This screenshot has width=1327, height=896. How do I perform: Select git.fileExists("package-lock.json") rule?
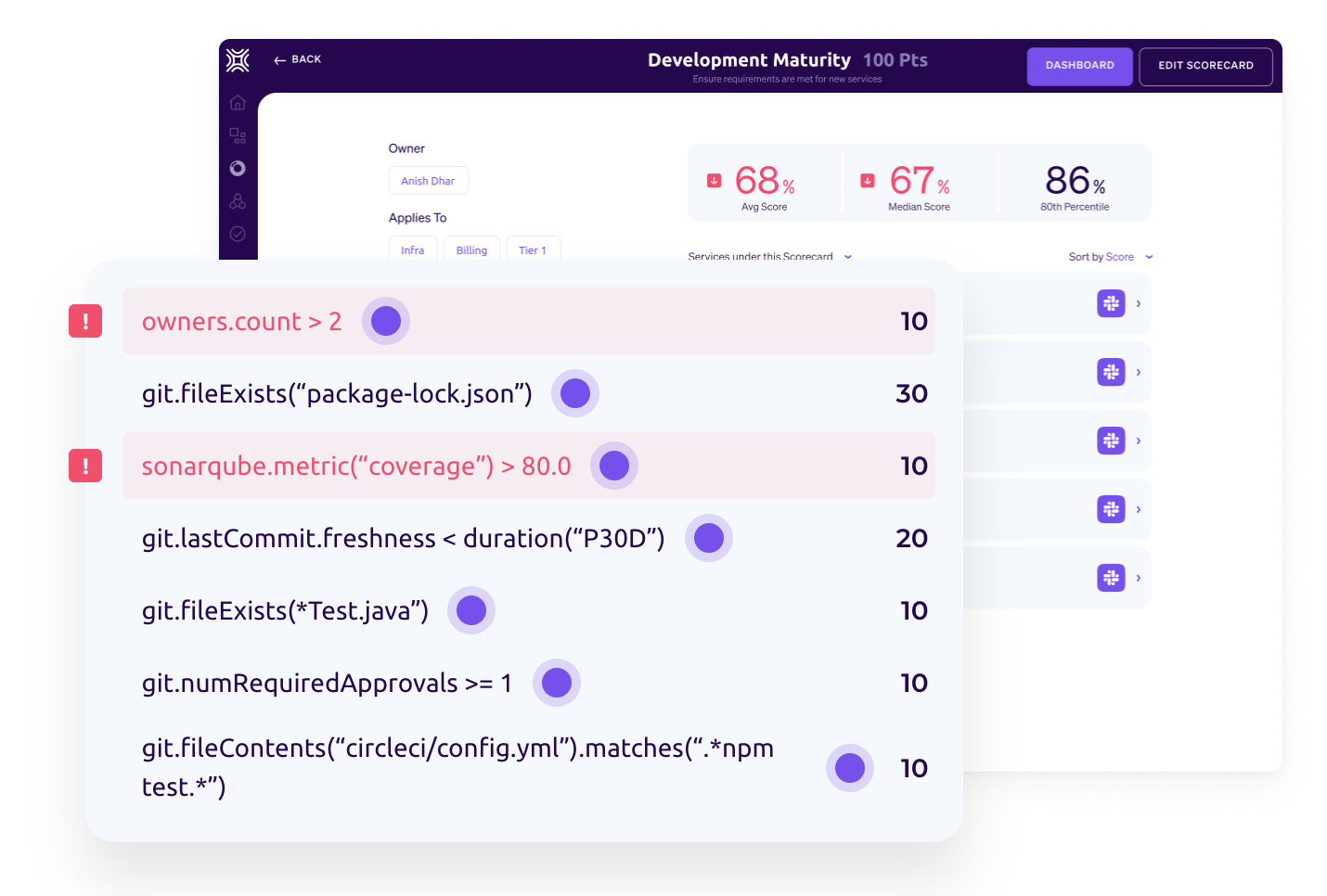(337, 393)
